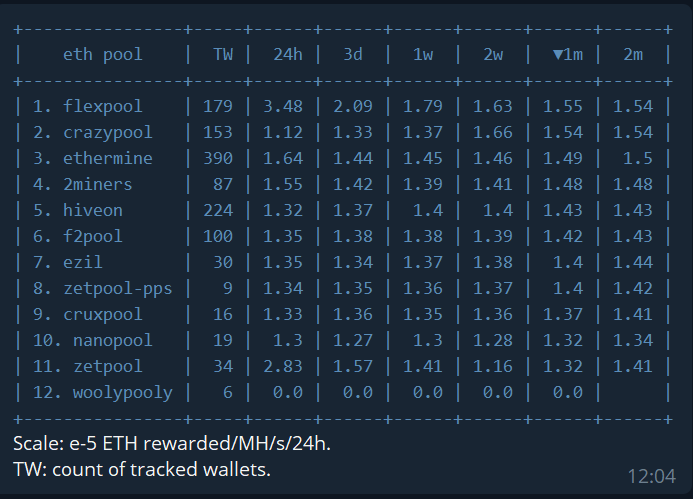Select the "9. cruxpool" pool name
The width and height of the screenshot is (693, 499).
(x=88, y=315)
